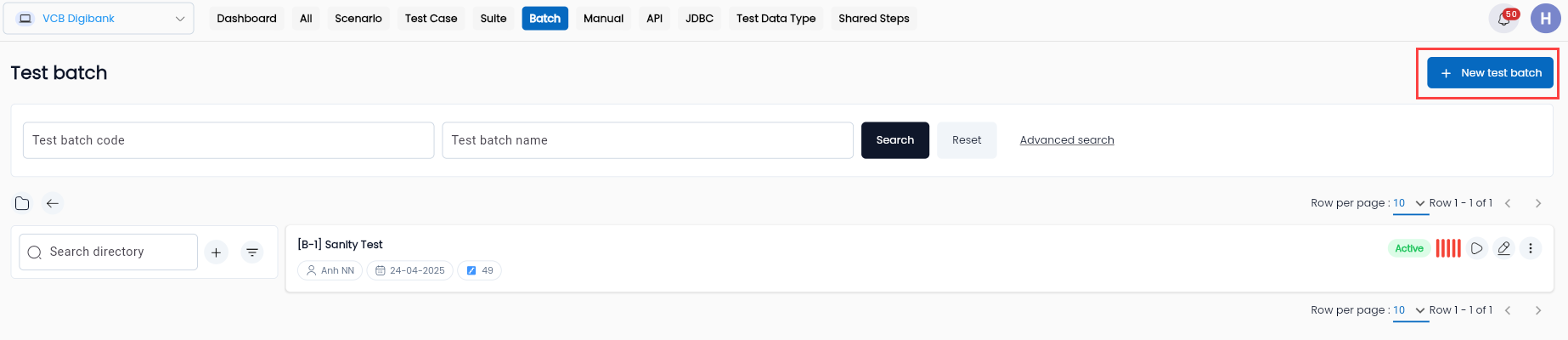Open the VCB Digibank project dropdown
The height and width of the screenshot is (340, 1568).
(x=99, y=19)
